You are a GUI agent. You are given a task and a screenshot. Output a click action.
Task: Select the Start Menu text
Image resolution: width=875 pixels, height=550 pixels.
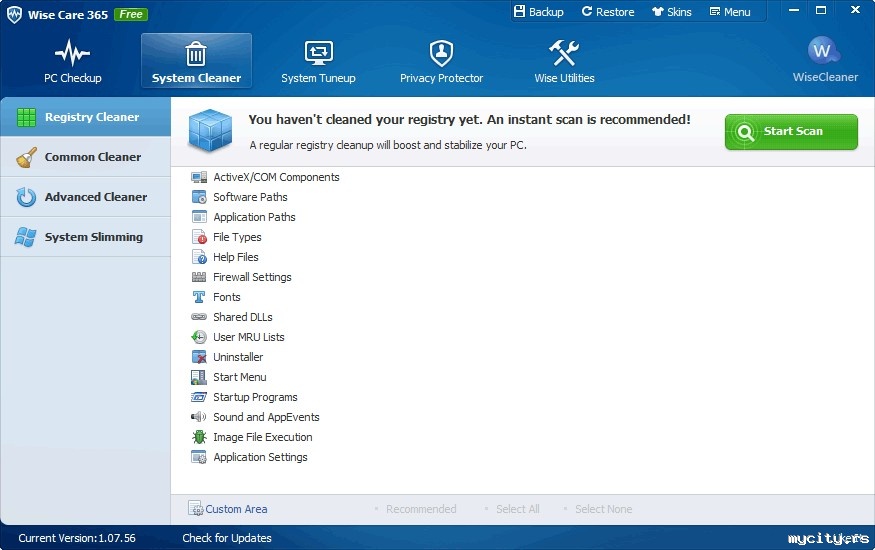coord(239,377)
